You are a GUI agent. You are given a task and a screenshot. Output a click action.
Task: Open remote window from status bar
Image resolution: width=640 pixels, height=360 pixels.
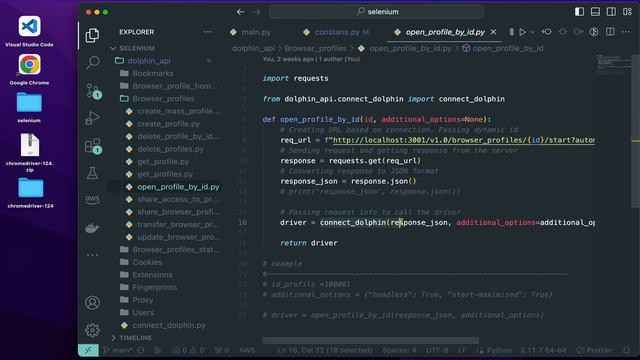click(x=89, y=350)
